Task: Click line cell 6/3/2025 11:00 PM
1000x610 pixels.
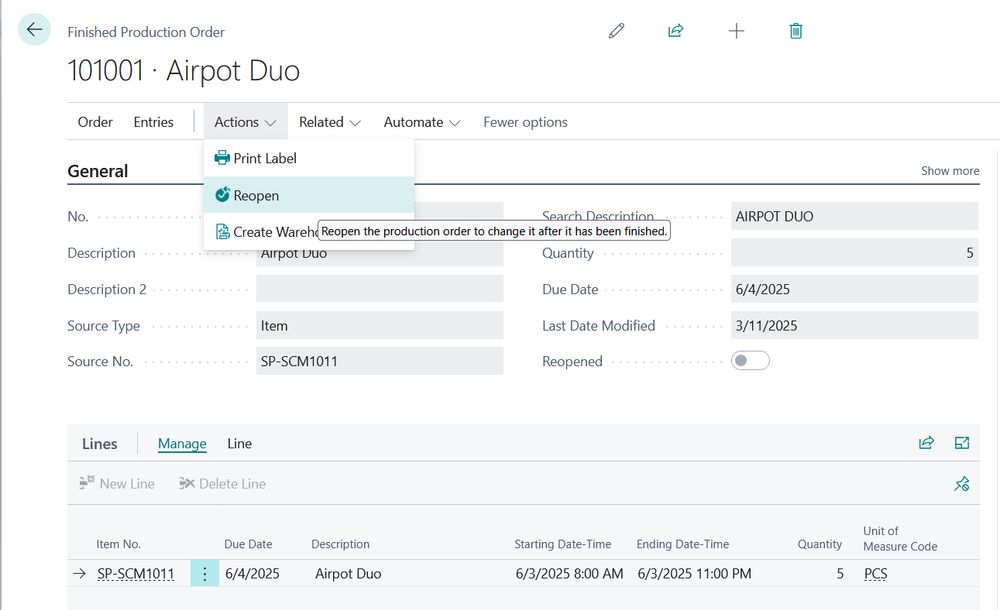Action: pyautogui.click(x=695, y=574)
